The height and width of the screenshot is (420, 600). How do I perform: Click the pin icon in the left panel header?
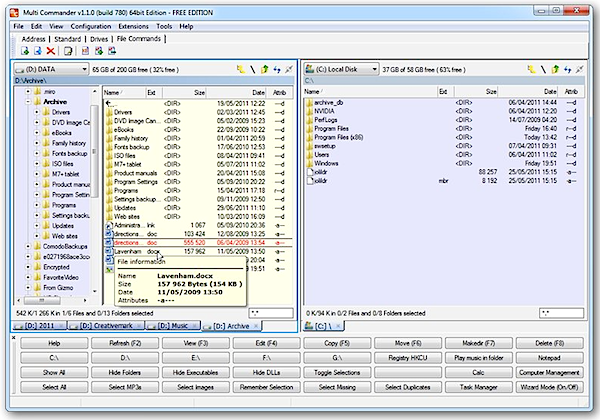point(290,70)
